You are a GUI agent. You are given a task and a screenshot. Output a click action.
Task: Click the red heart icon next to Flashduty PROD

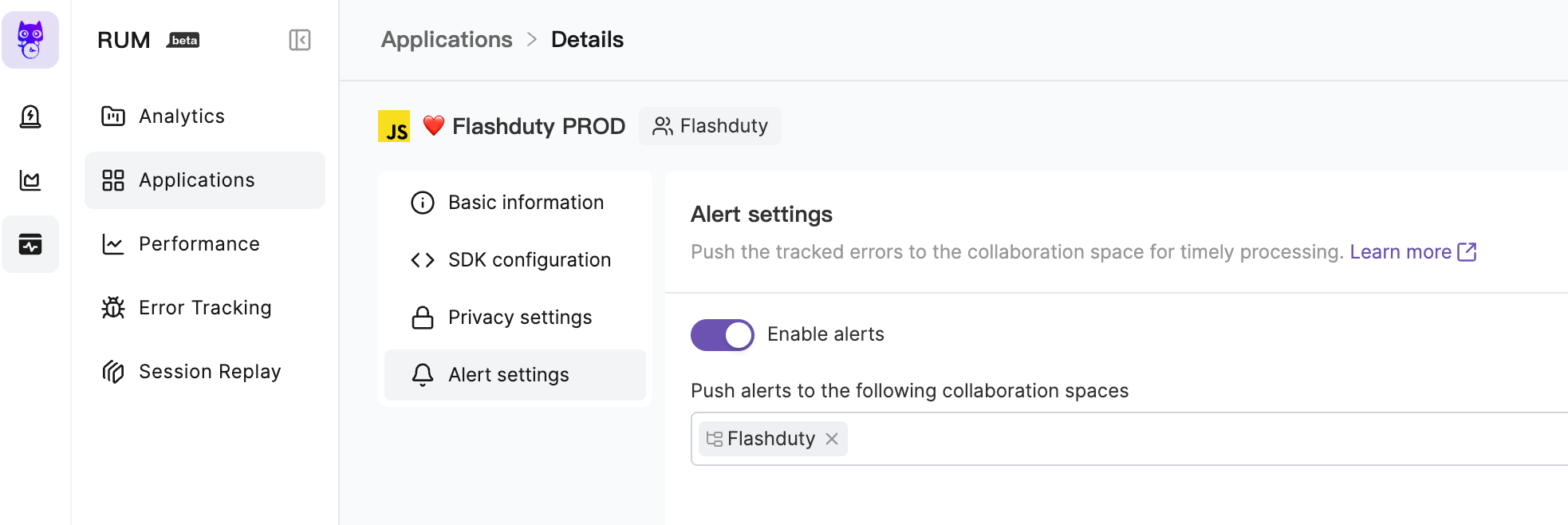tap(433, 125)
